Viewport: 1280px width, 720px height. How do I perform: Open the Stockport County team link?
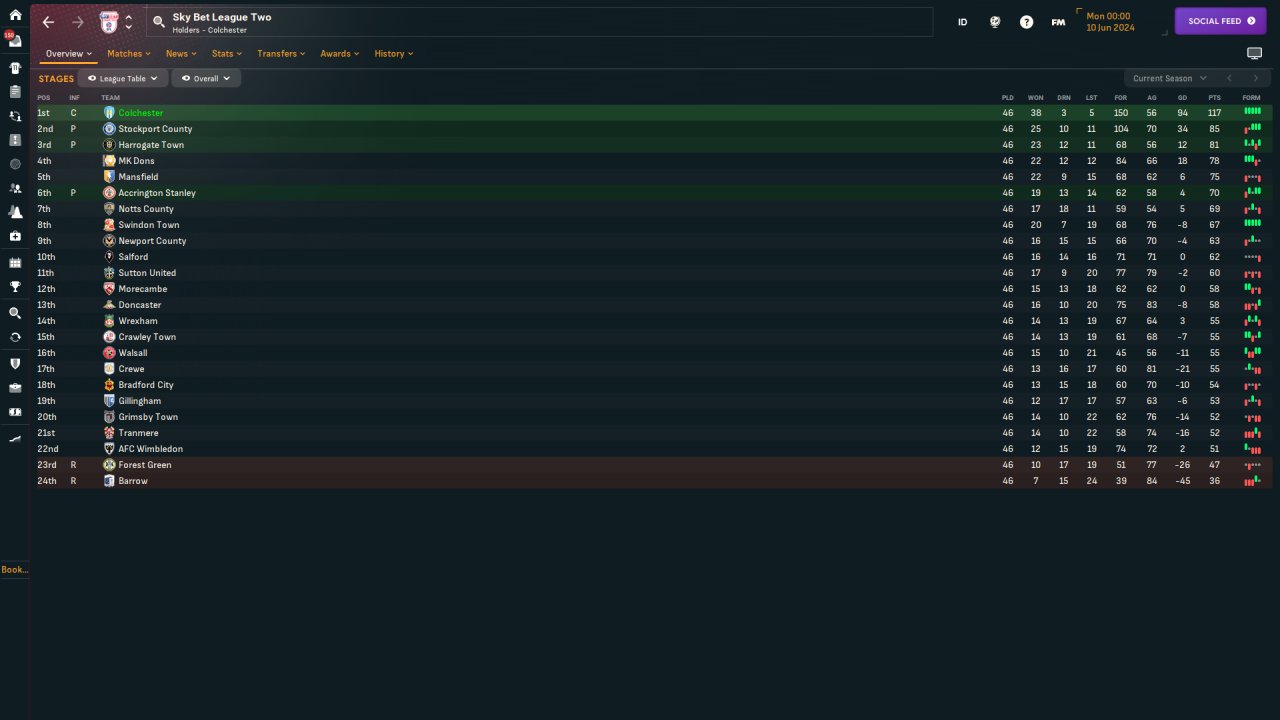tap(155, 129)
